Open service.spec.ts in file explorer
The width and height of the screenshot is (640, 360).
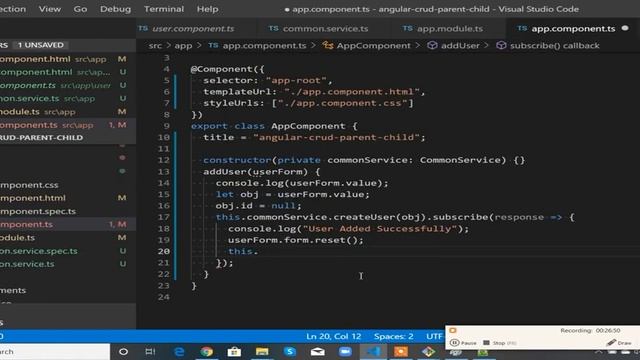coord(39,251)
